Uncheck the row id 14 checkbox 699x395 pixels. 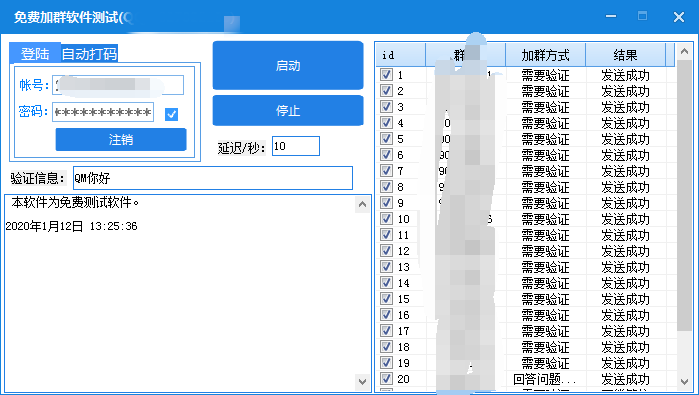pyautogui.click(x=387, y=283)
